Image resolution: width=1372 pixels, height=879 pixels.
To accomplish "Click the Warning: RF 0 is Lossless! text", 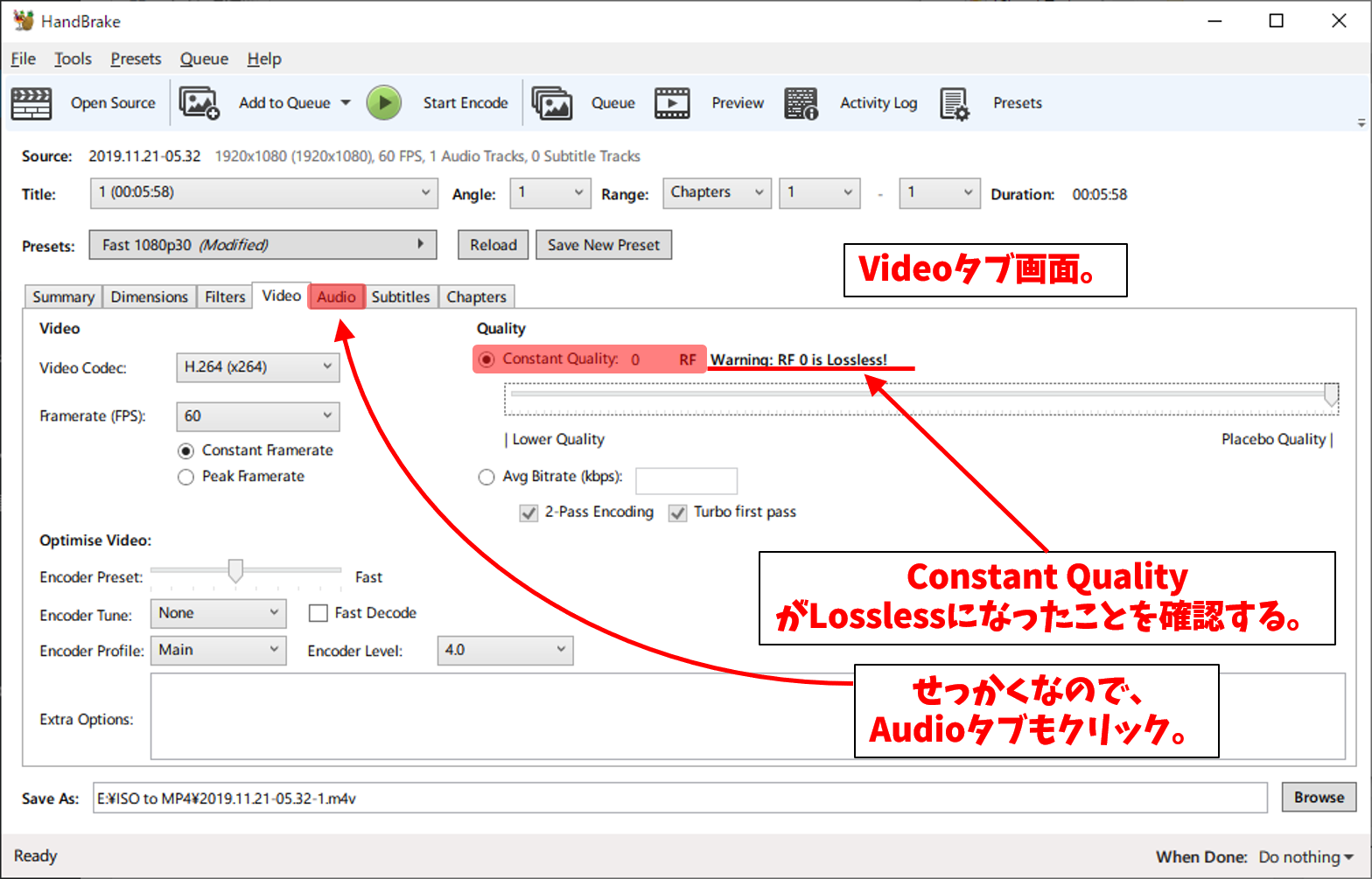I will [798, 359].
